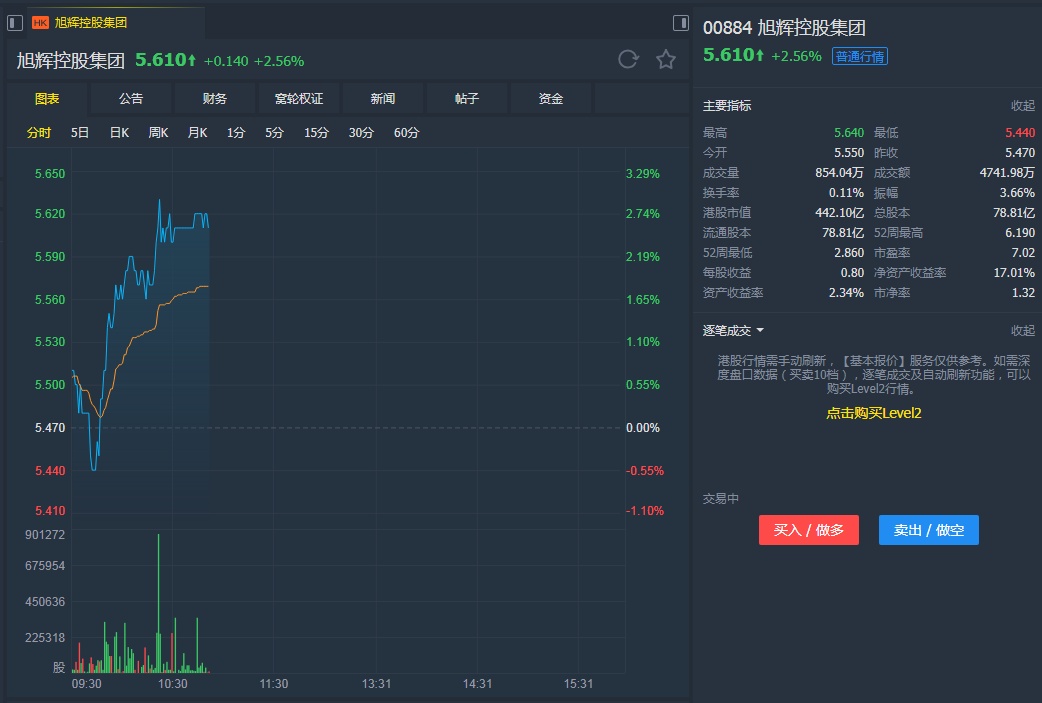Toggle the right panel layout icon
Screen dimensions: 1042x703
click(680, 23)
